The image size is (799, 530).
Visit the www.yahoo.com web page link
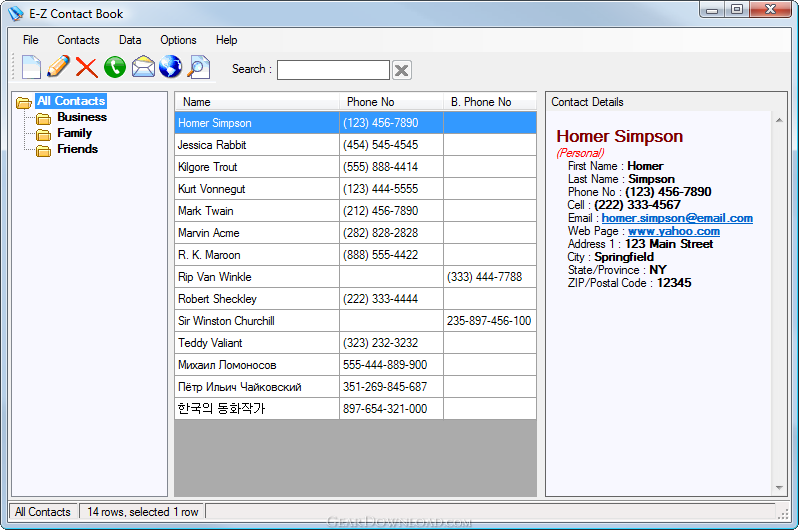[x=674, y=231]
